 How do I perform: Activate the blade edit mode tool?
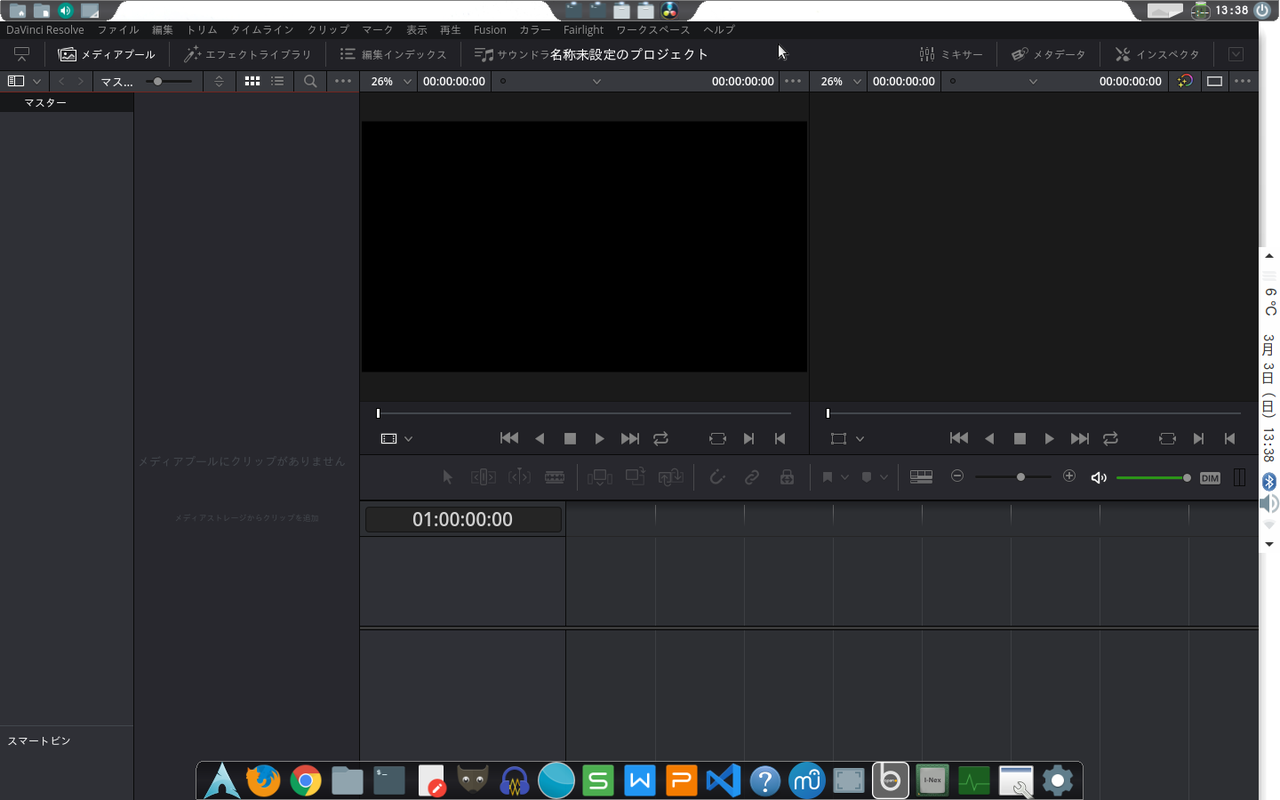click(554, 478)
